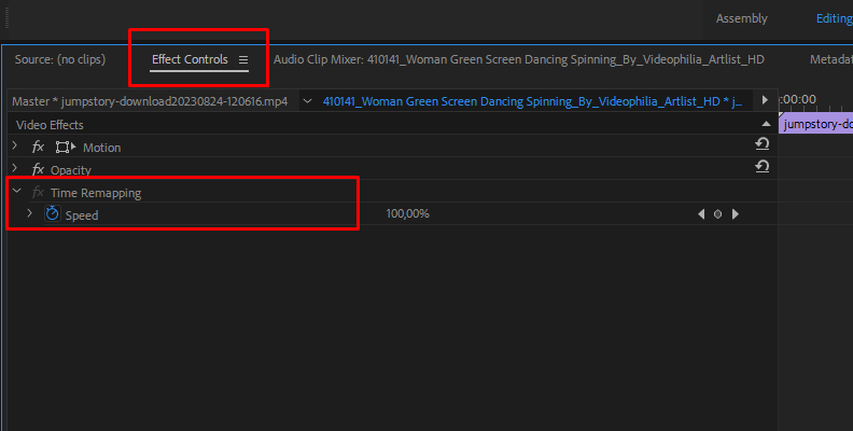Viewport: 853px width, 431px height.
Task: Show or hide the timeline view arrow
Action: point(765,100)
